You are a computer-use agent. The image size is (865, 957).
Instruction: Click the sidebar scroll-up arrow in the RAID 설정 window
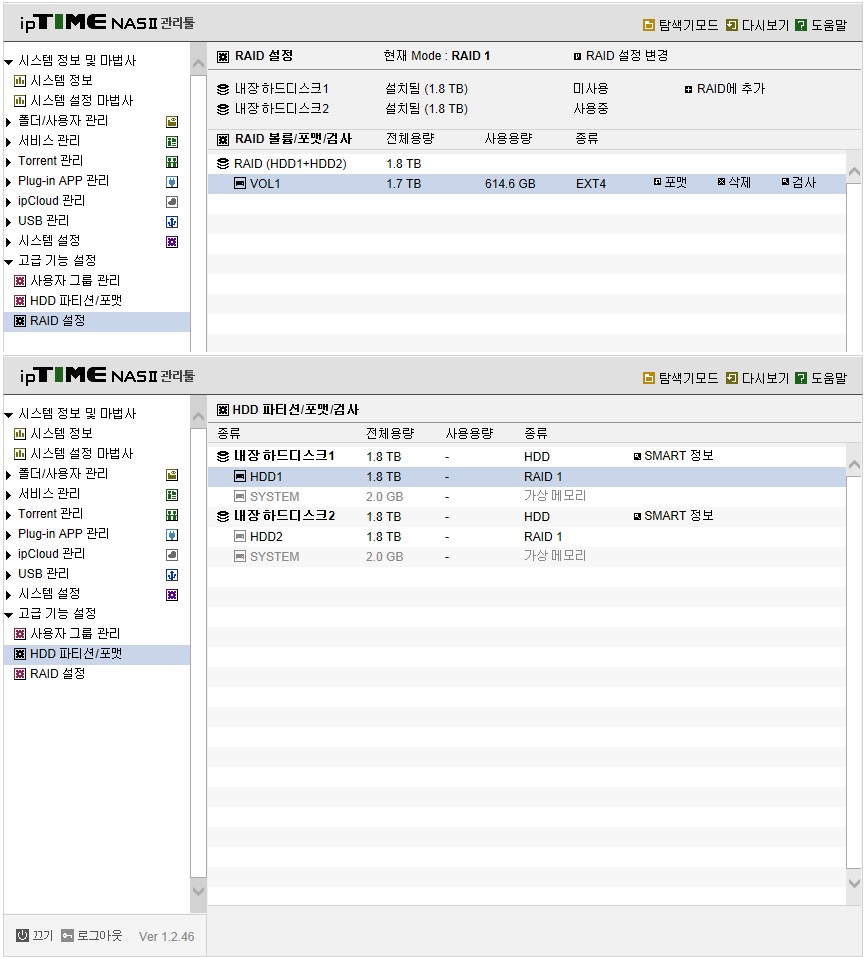[198, 63]
